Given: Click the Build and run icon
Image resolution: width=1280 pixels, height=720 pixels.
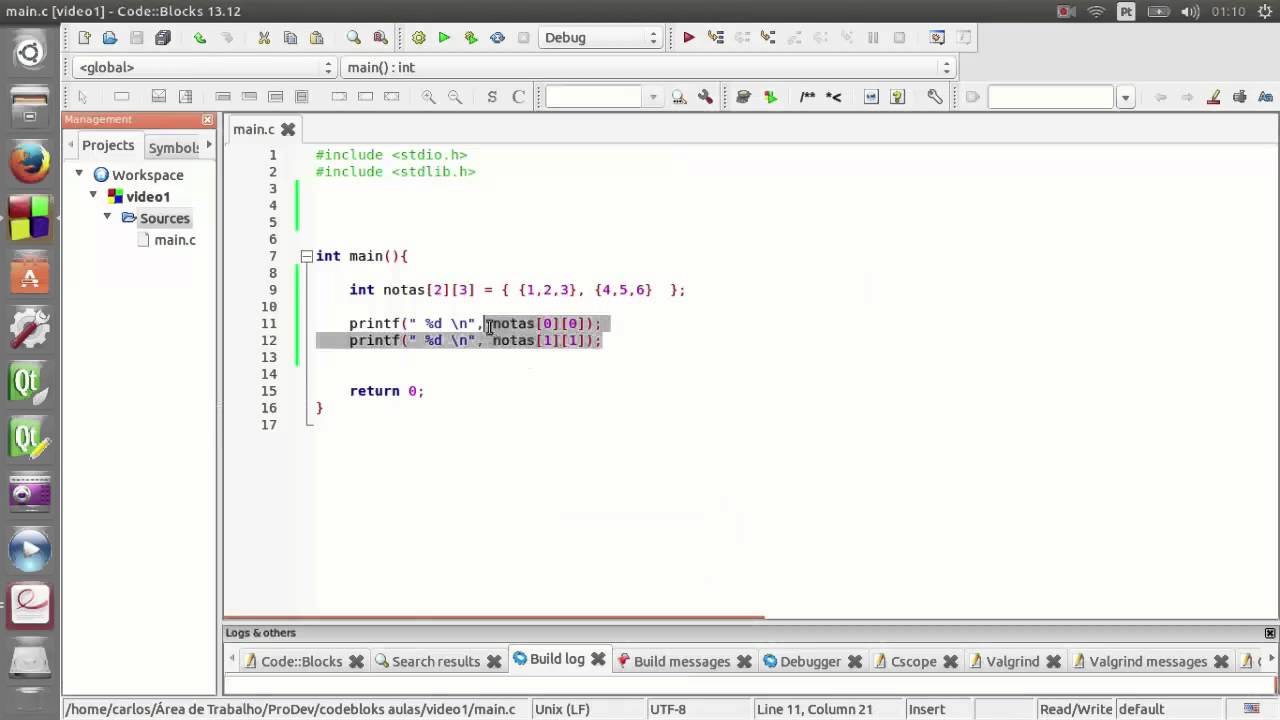Looking at the screenshot, I should [471, 38].
